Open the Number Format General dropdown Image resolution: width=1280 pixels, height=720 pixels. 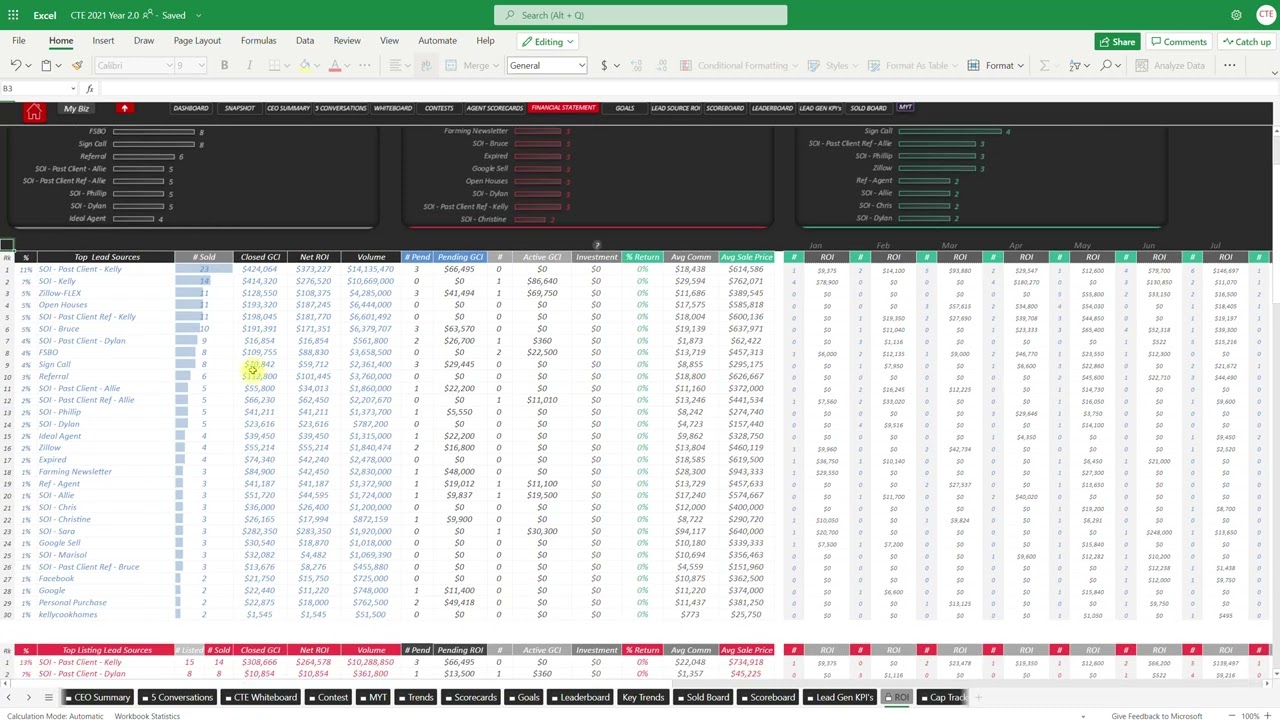point(546,66)
